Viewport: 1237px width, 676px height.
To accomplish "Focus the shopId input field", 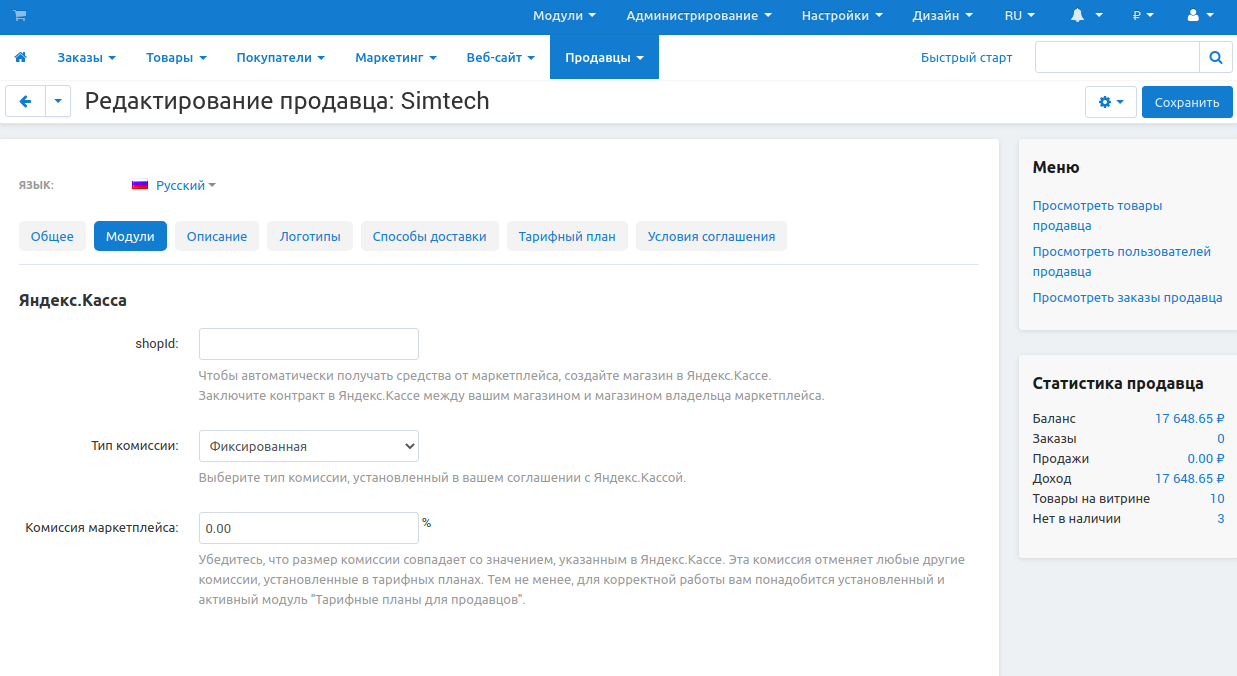I will click(x=309, y=344).
